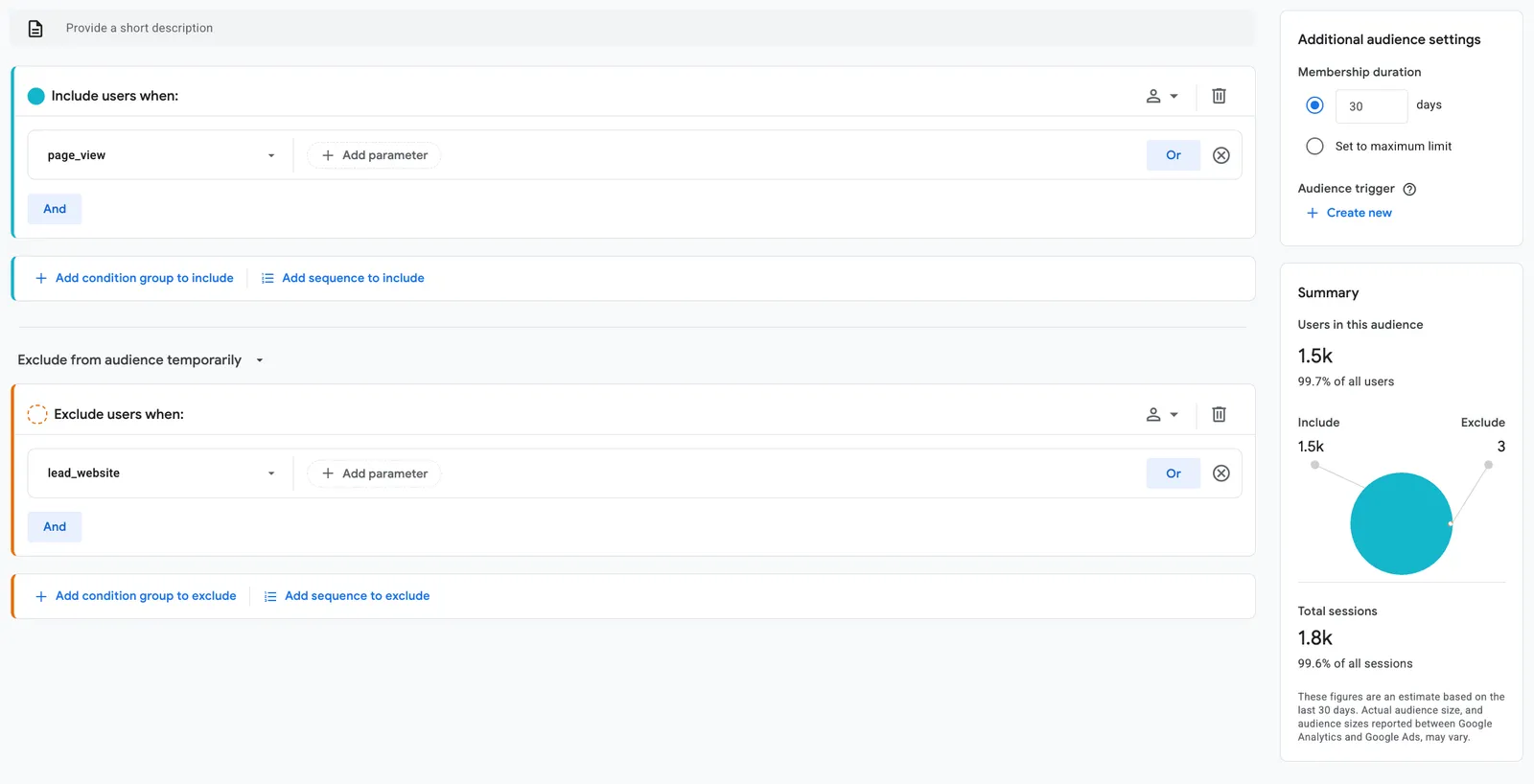
Task: Click the document description icon
Action: tap(35, 29)
